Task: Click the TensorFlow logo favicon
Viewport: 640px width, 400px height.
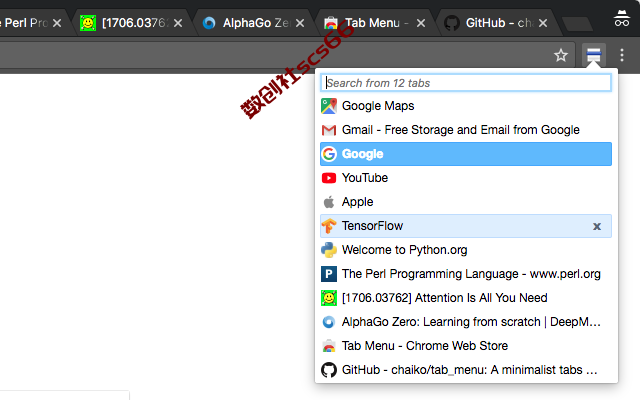Action: pyautogui.click(x=329, y=226)
